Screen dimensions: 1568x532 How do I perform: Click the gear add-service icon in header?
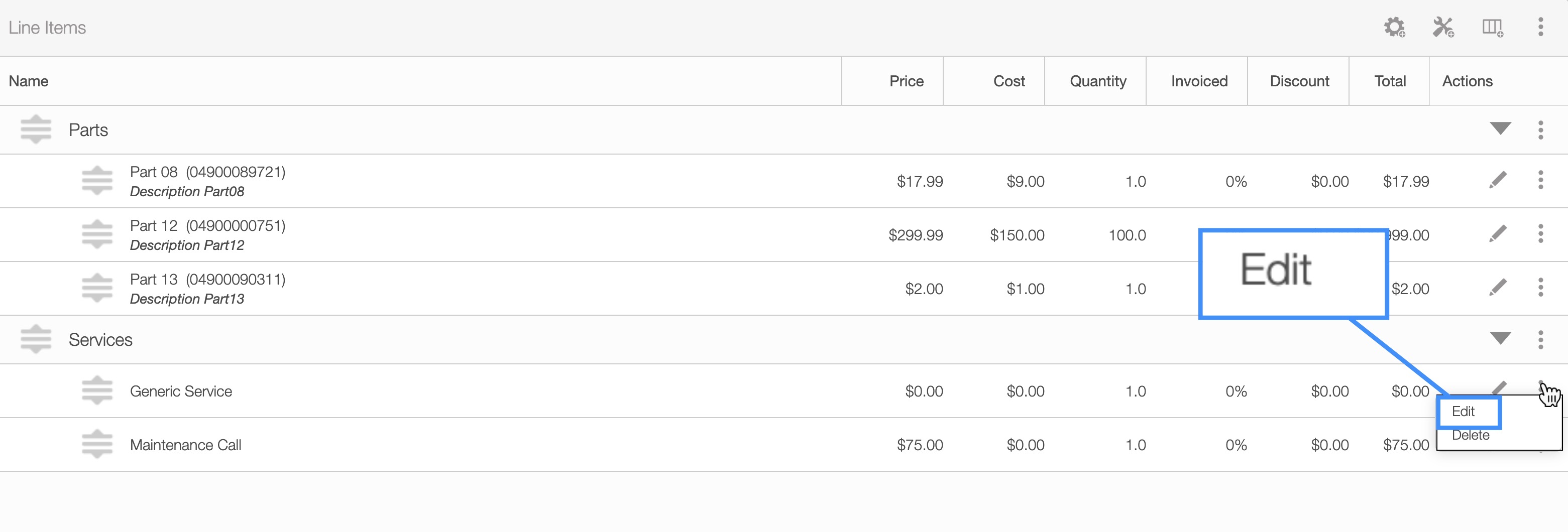pyautogui.click(x=1394, y=28)
